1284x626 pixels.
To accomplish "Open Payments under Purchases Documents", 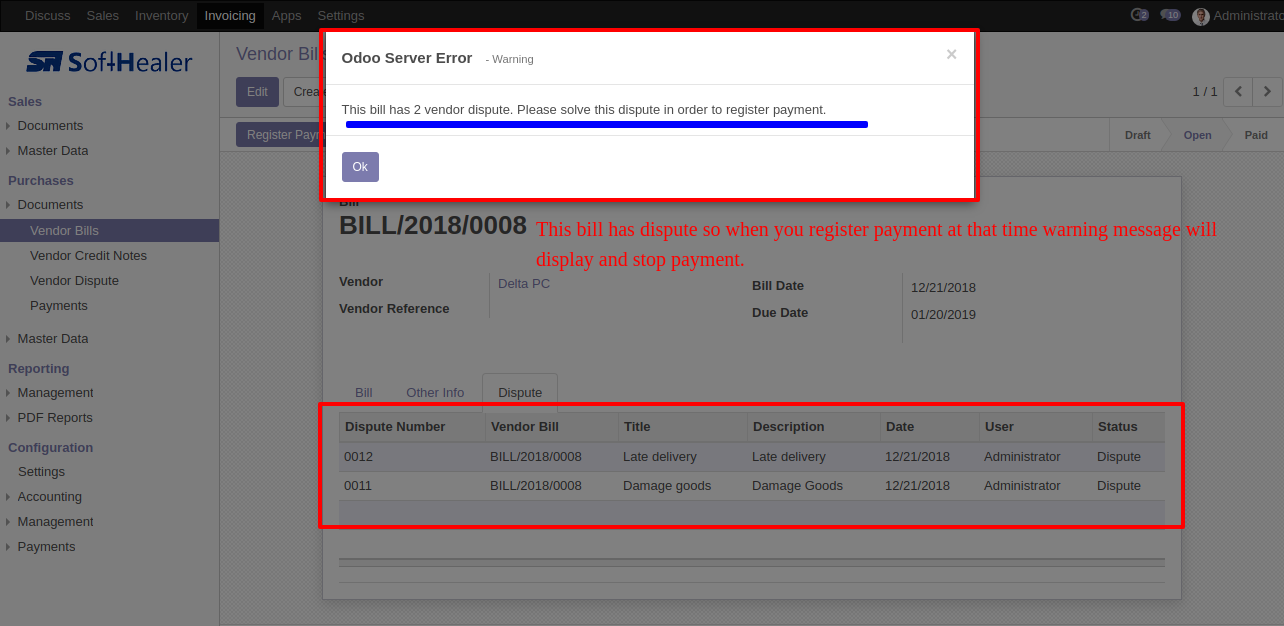I will click(x=59, y=306).
